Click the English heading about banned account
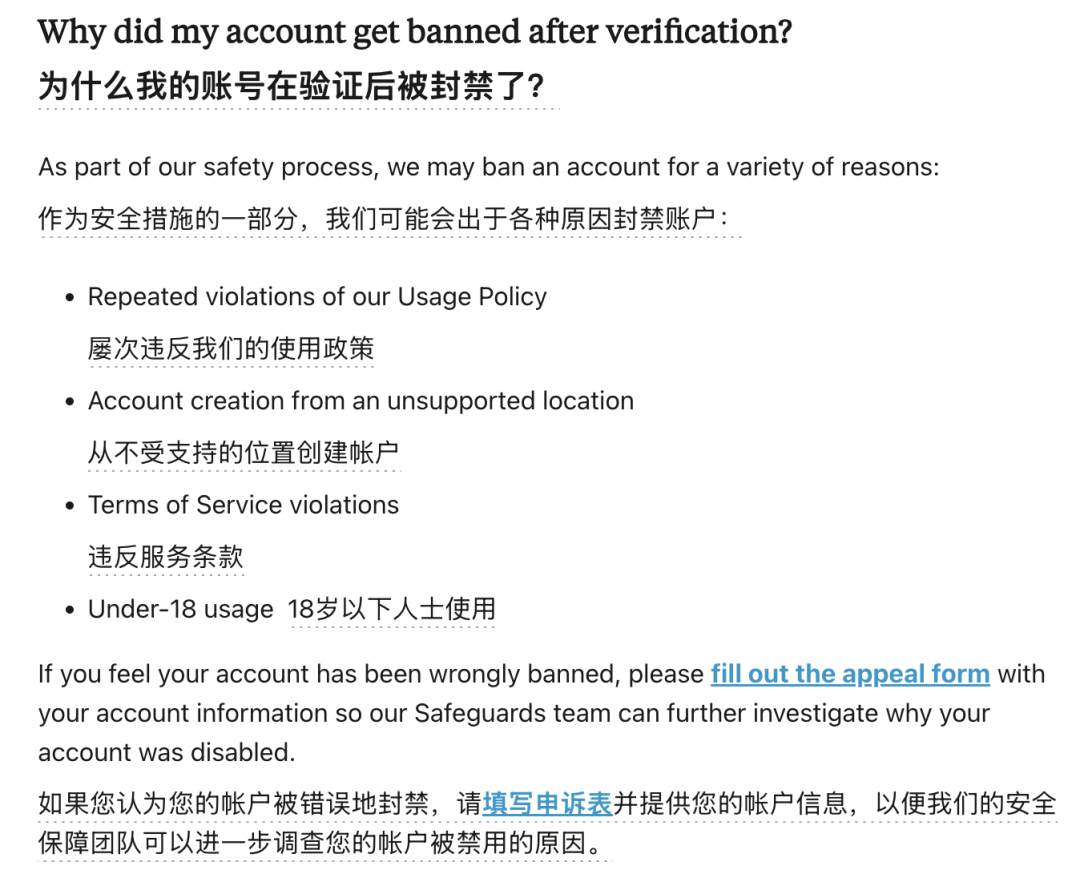Screen dimensions: 1080x878 pos(415,33)
